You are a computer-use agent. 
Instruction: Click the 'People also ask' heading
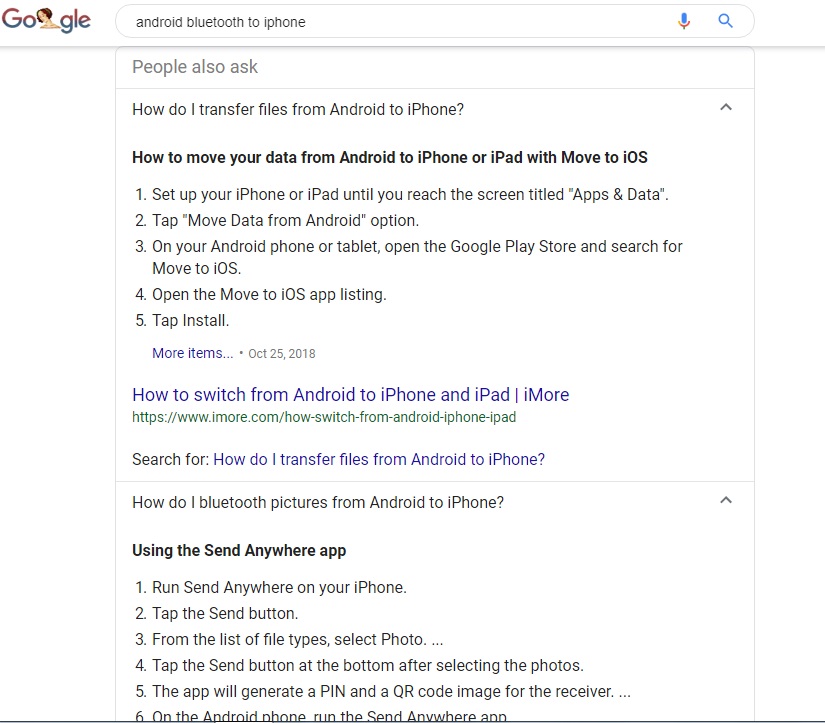tap(195, 67)
